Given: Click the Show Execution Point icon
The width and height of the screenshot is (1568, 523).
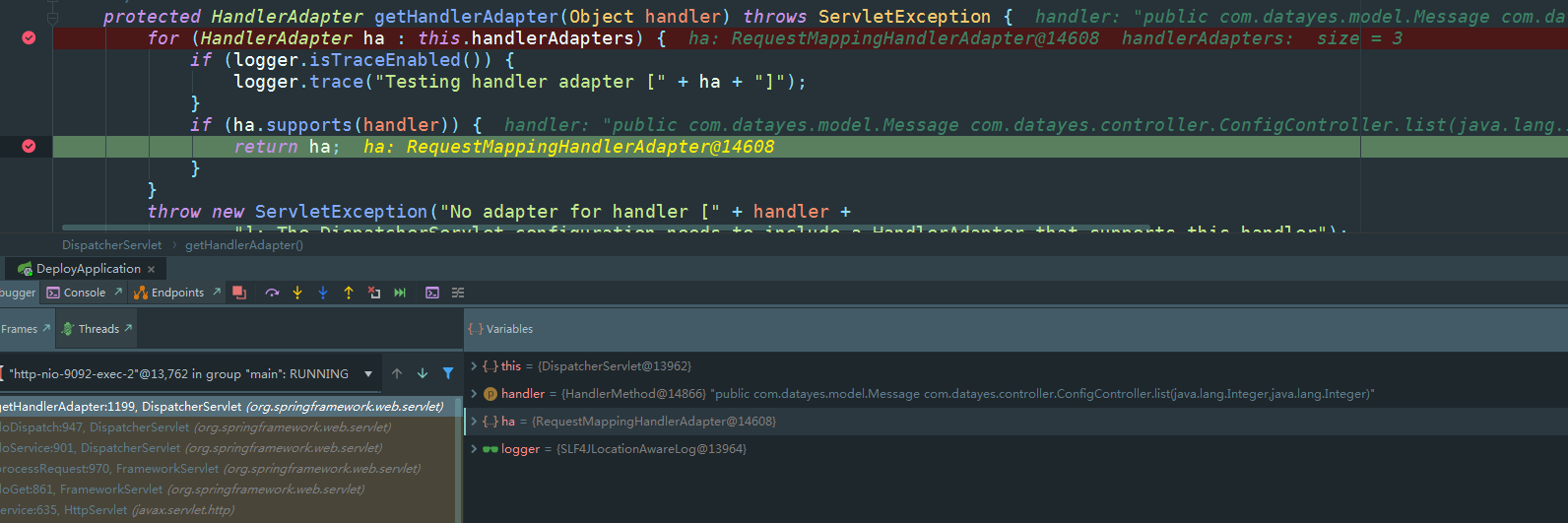Looking at the screenshot, I should 238,293.
